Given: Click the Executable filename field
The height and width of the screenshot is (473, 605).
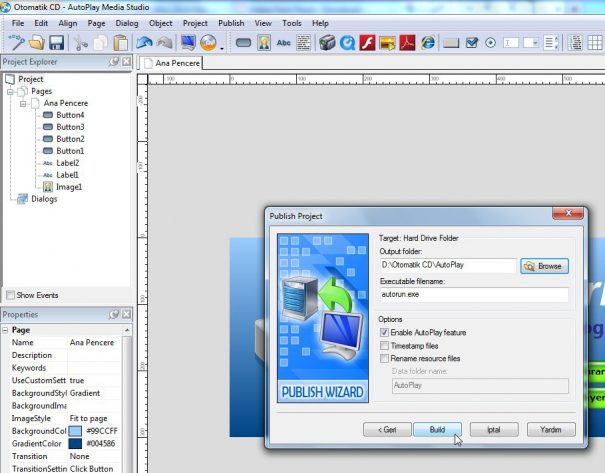Looking at the screenshot, I should tap(474, 294).
